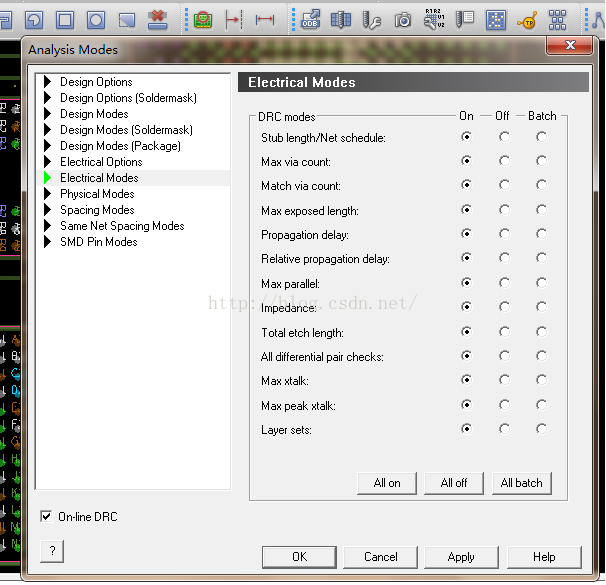Toggle the On-line DRC checkbox
Image resolution: width=606 pixels, height=585 pixels.
(46, 516)
